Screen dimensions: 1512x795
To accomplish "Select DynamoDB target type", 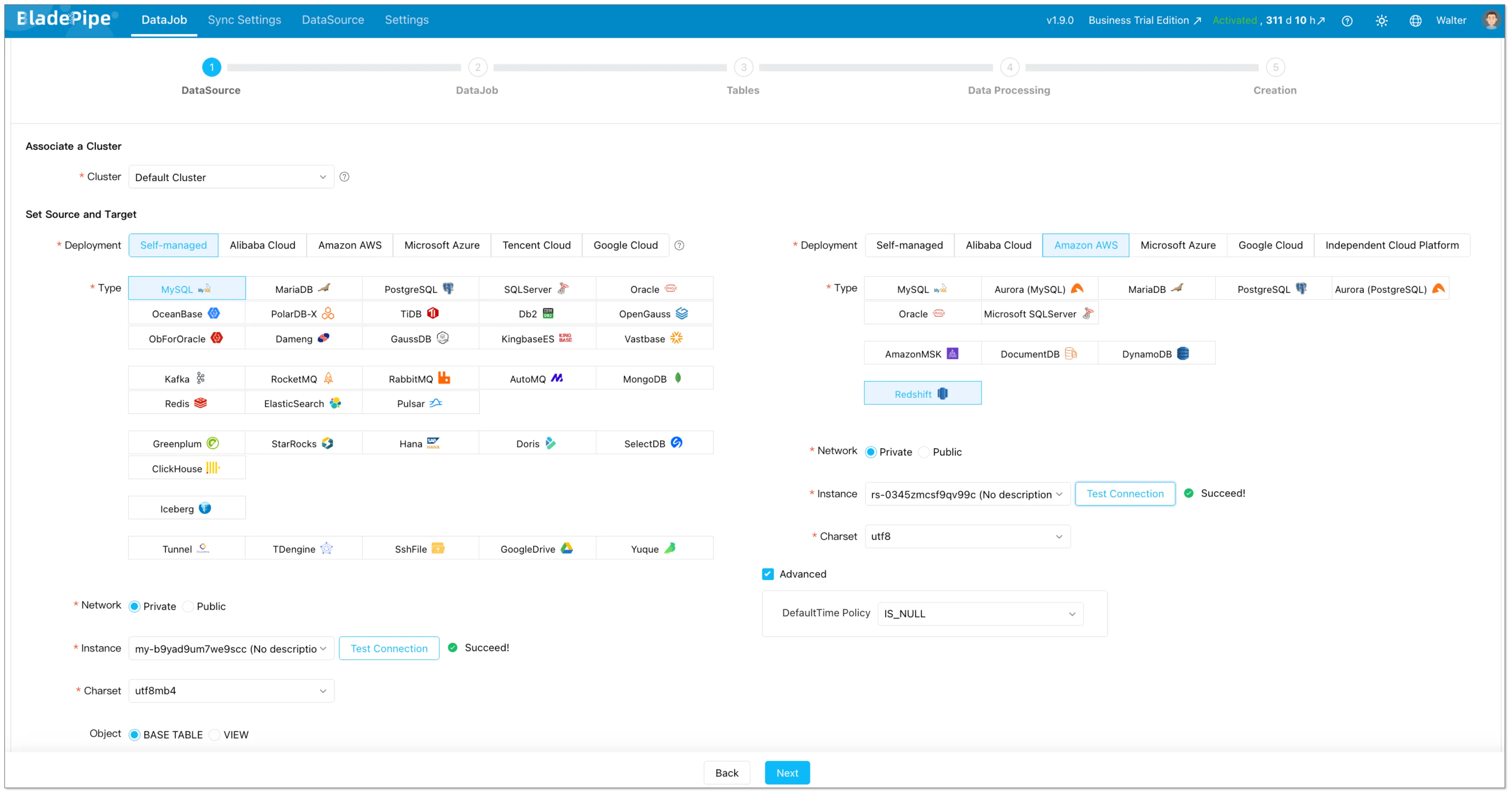I will (x=1156, y=353).
